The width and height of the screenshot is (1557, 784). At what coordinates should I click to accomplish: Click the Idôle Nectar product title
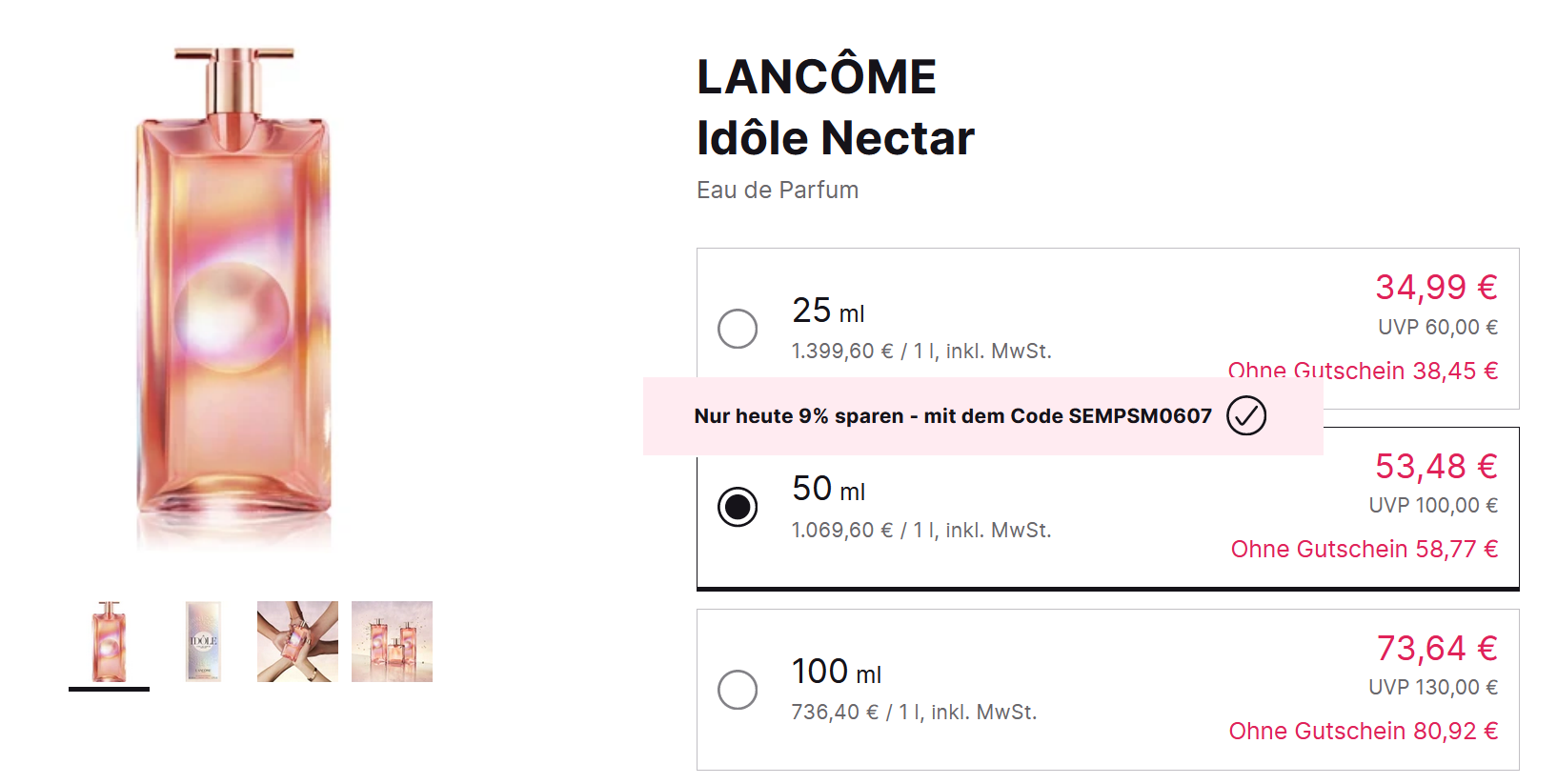point(836,138)
